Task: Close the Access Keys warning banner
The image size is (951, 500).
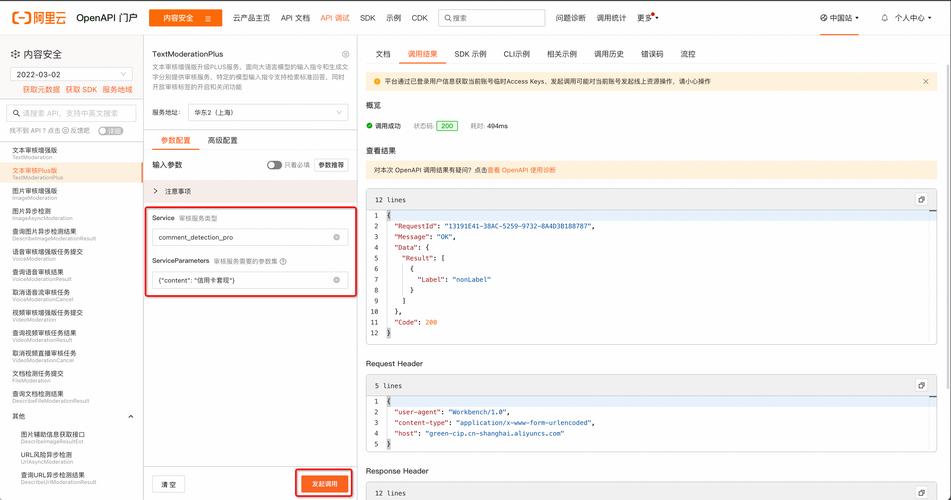Action: 926,81
